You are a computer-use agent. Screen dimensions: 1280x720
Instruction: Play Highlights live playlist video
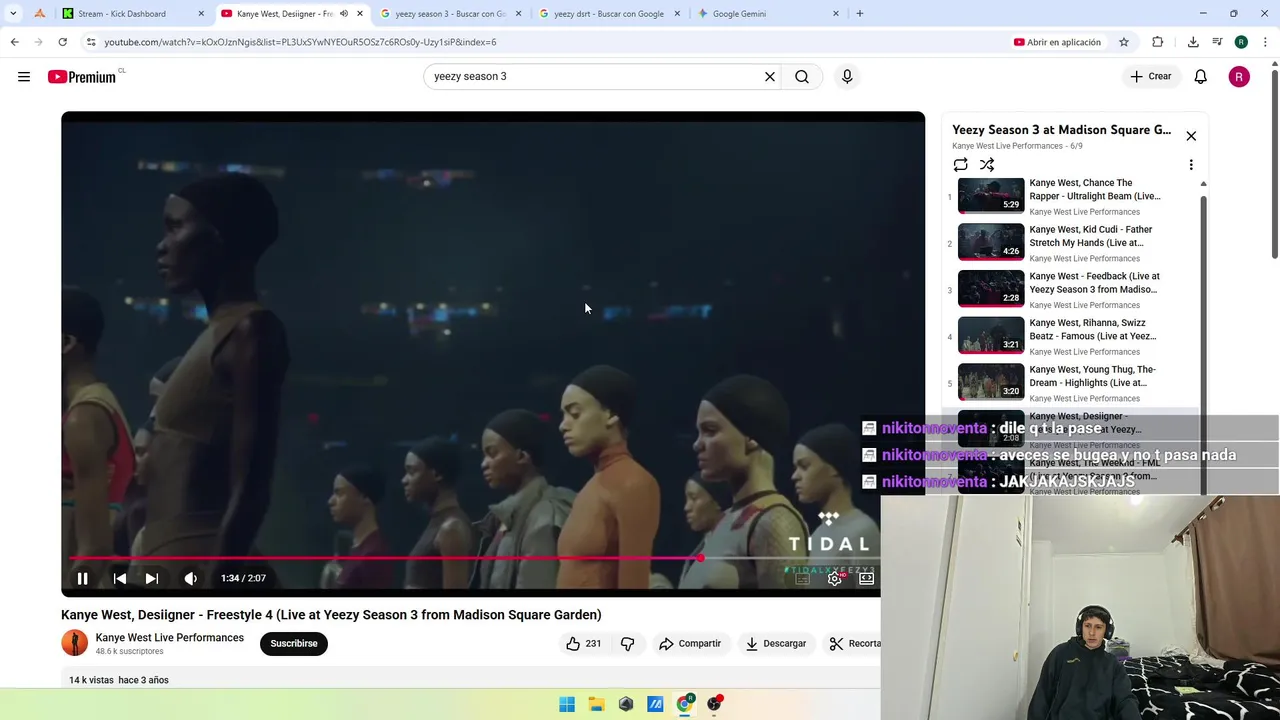coord(1072,383)
